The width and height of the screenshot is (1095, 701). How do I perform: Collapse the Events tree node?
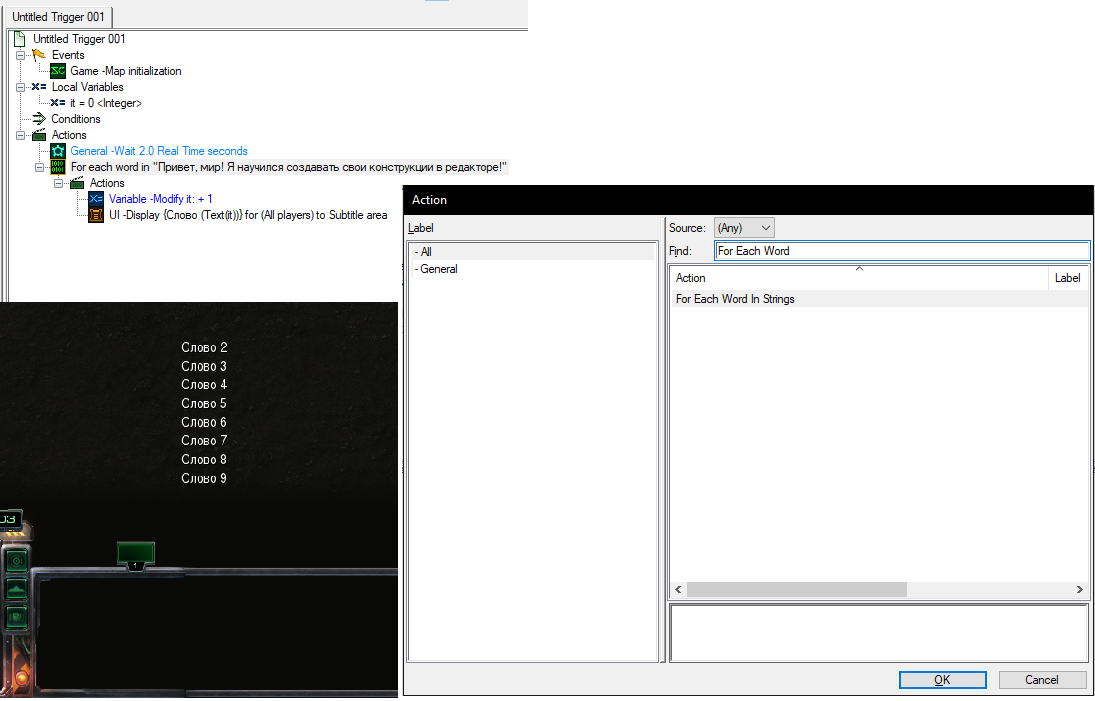click(x=20, y=55)
